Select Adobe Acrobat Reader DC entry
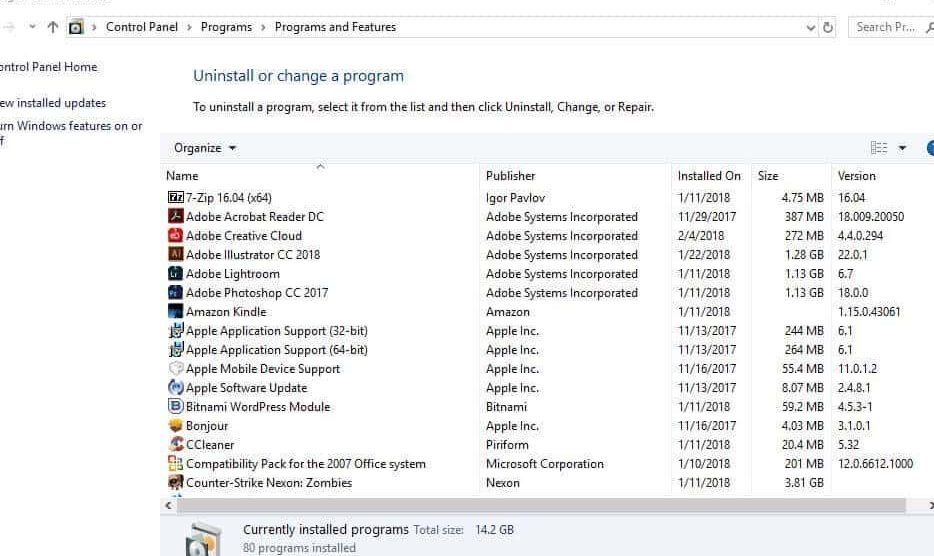This screenshot has height=556, width=934. (x=254, y=216)
